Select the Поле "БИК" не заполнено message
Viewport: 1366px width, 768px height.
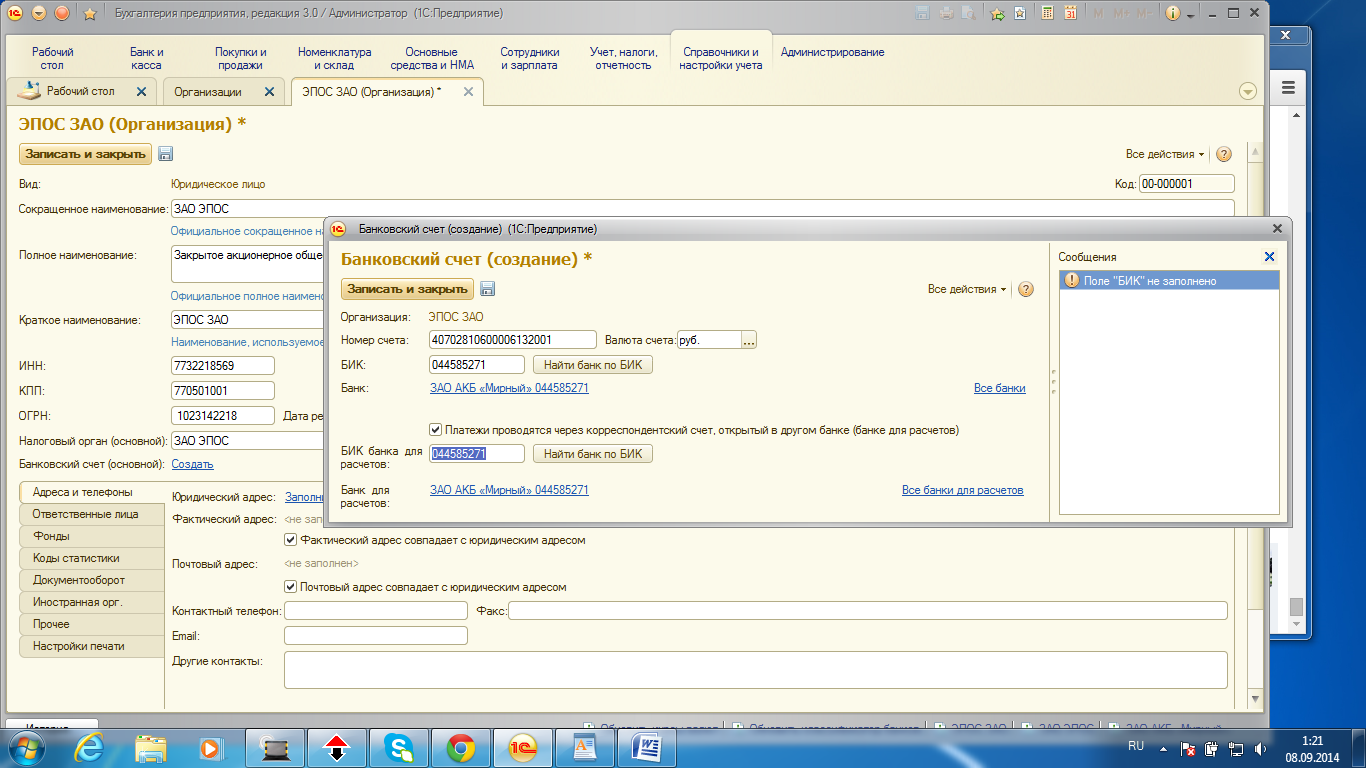1169,281
